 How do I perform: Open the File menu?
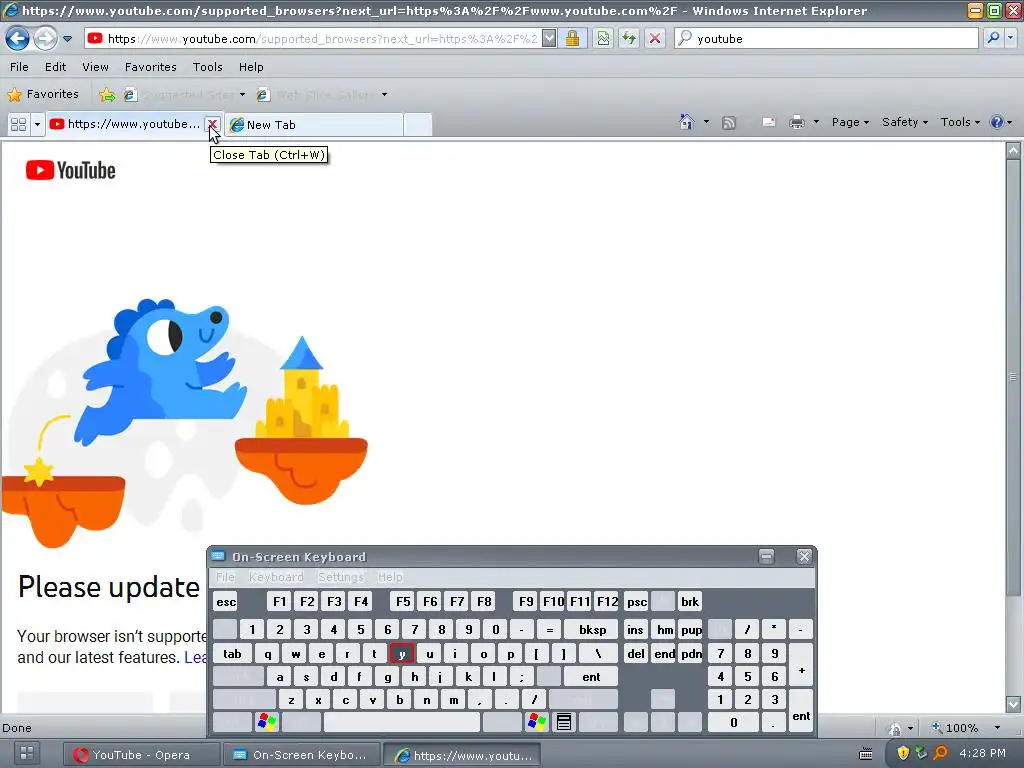point(19,67)
